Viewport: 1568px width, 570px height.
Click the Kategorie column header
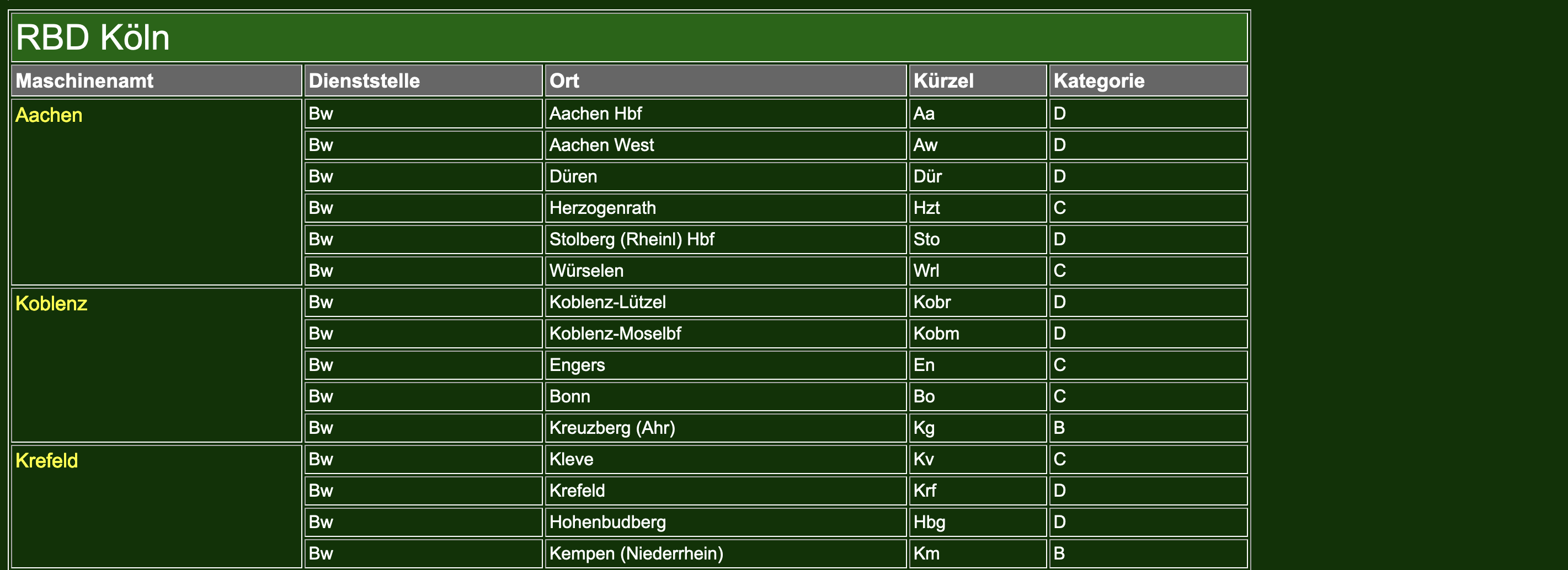click(x=1098, y=81)
